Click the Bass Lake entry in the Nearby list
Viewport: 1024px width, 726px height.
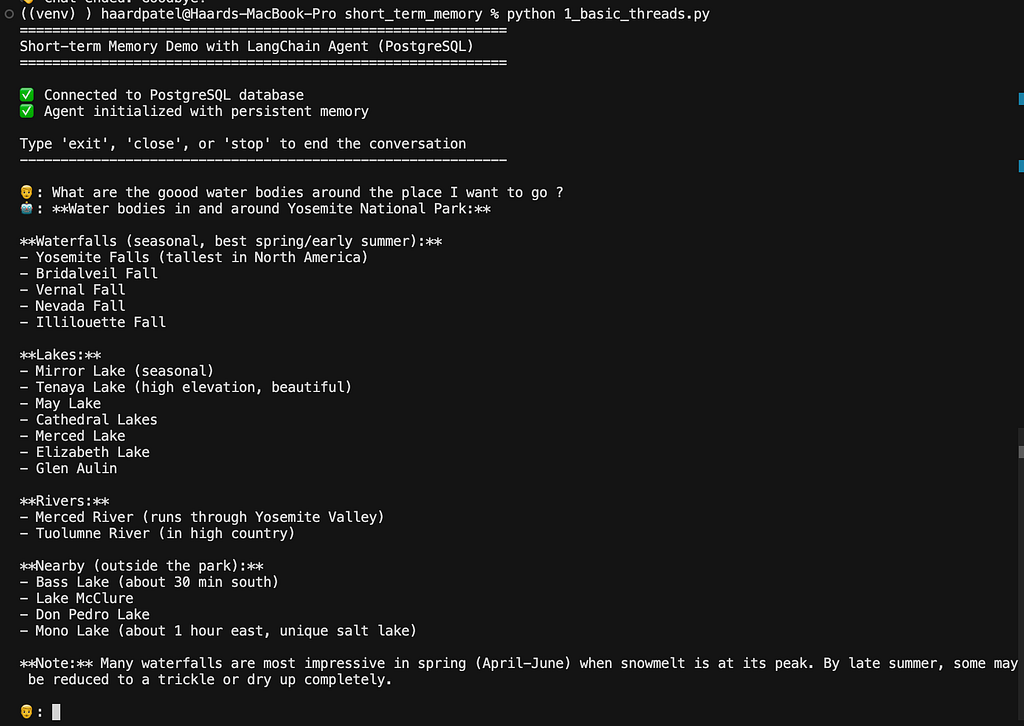149,582
